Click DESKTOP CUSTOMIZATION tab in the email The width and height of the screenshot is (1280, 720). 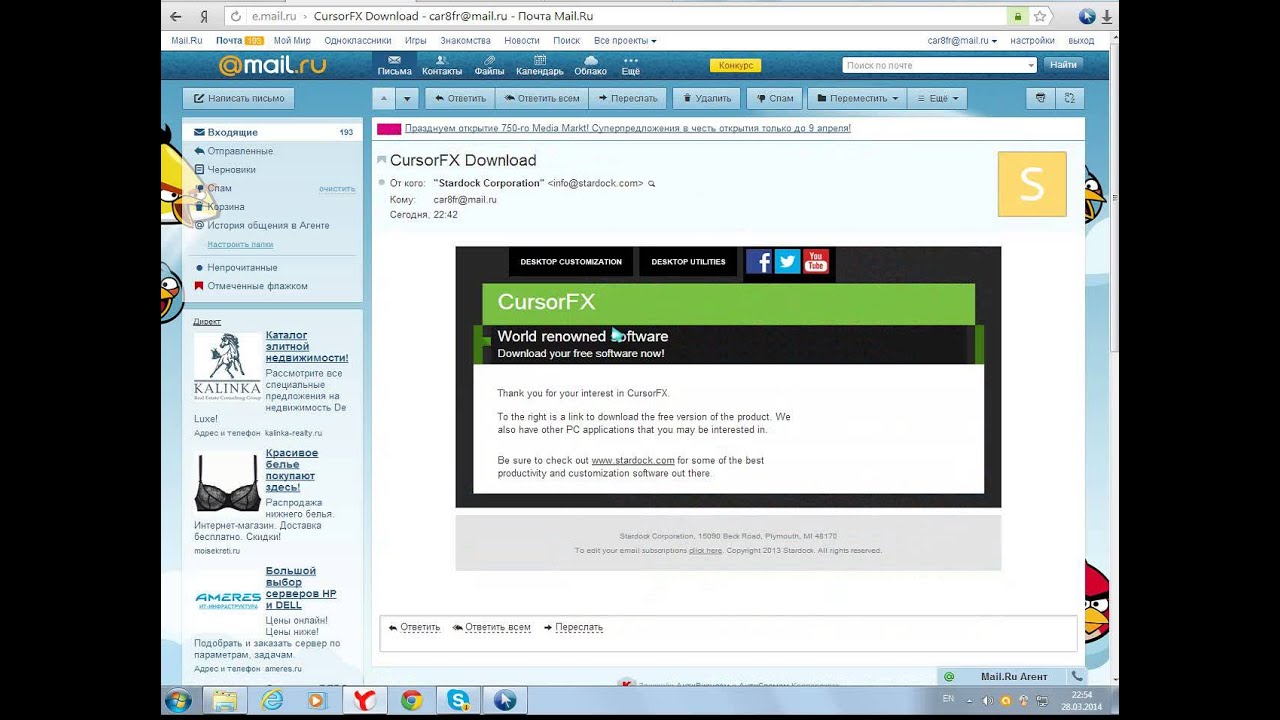(571, 262)
